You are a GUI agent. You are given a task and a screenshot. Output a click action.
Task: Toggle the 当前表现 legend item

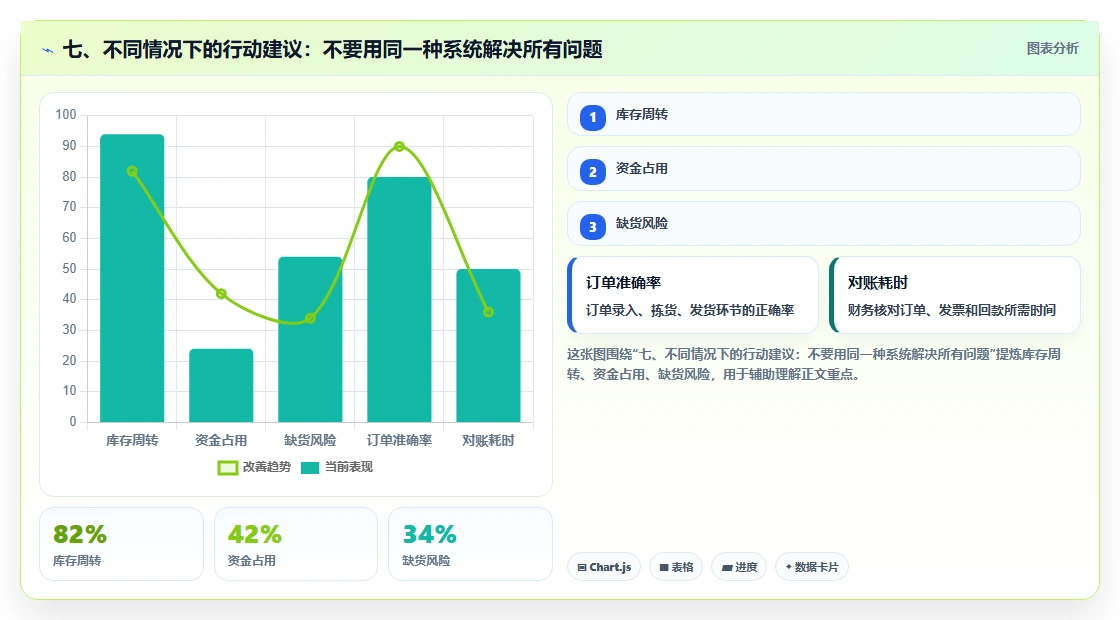coord(337,467)
